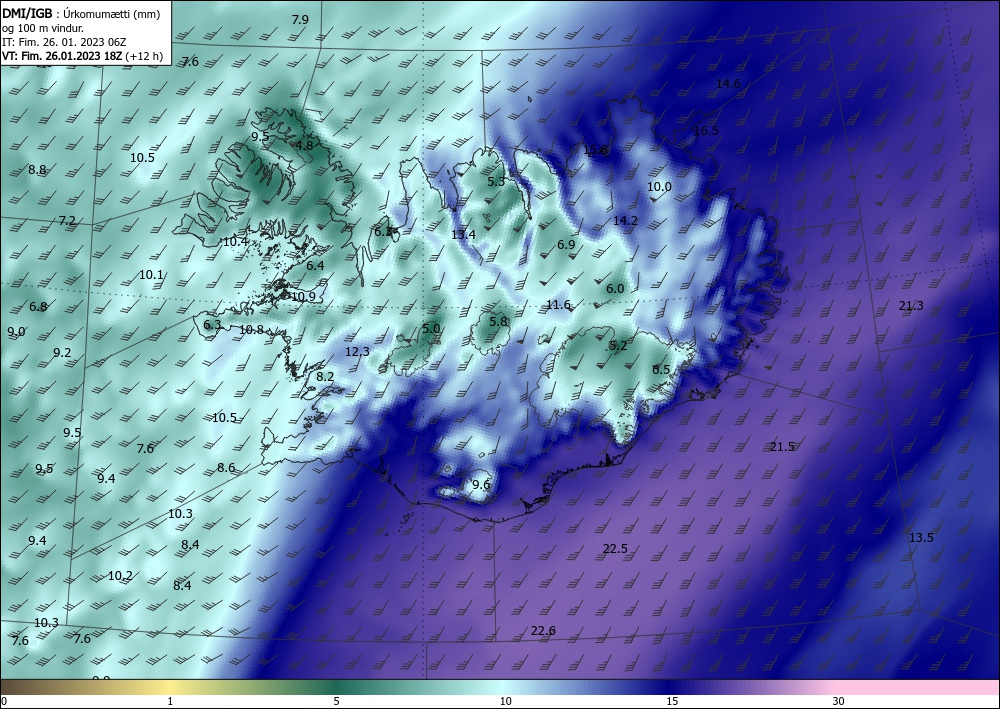Click the '15' label on the color scale
The width and height of the screenshot is (1000, 709).
[x=672, y=702]
